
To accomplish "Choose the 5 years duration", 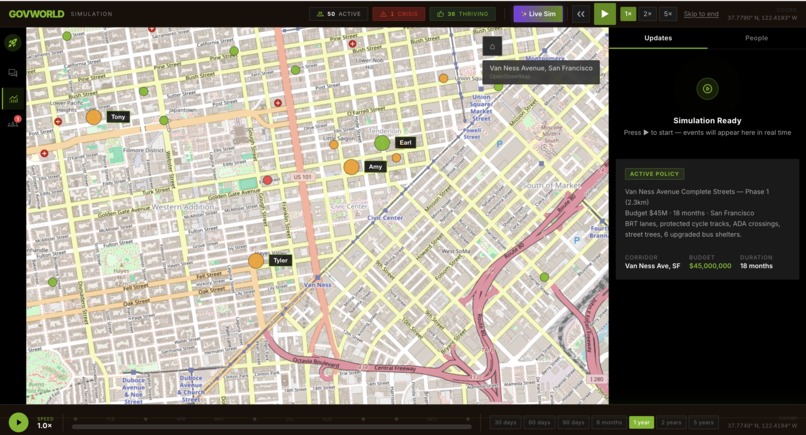I will point(703,422).
